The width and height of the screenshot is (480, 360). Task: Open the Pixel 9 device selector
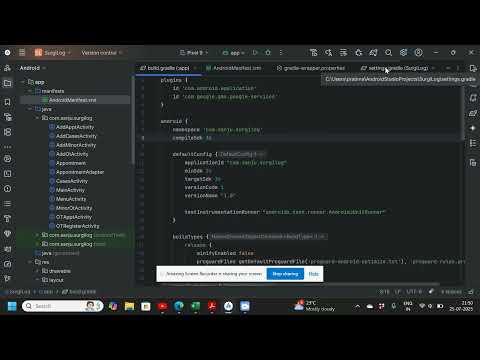(x=194, y=53)
